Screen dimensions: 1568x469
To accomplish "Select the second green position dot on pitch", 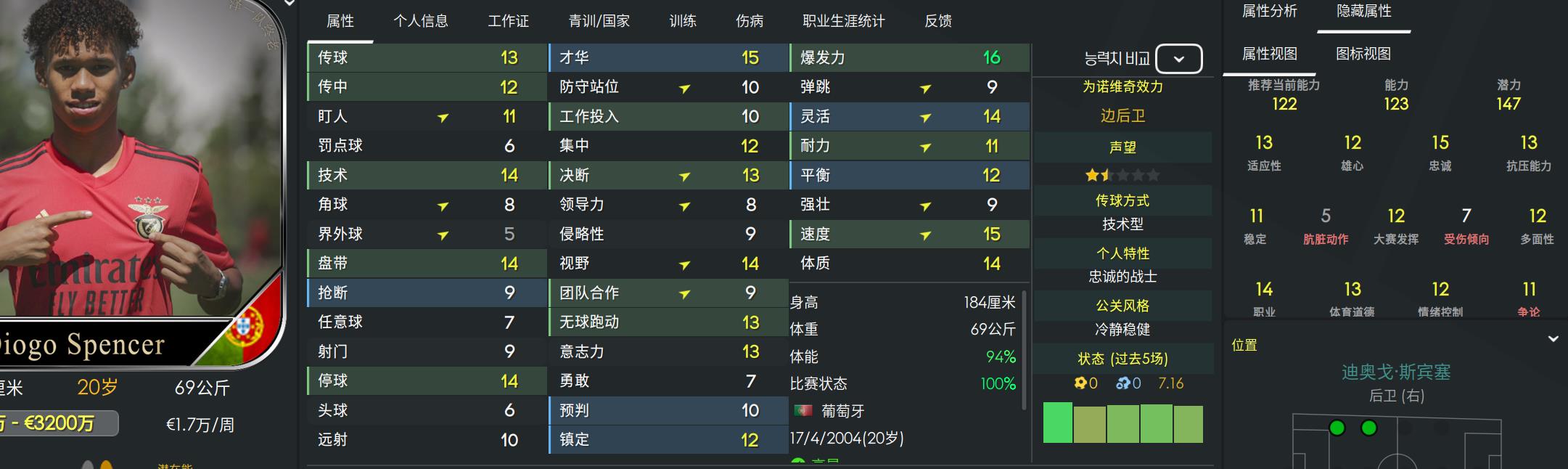I will tap(1369, 428).
